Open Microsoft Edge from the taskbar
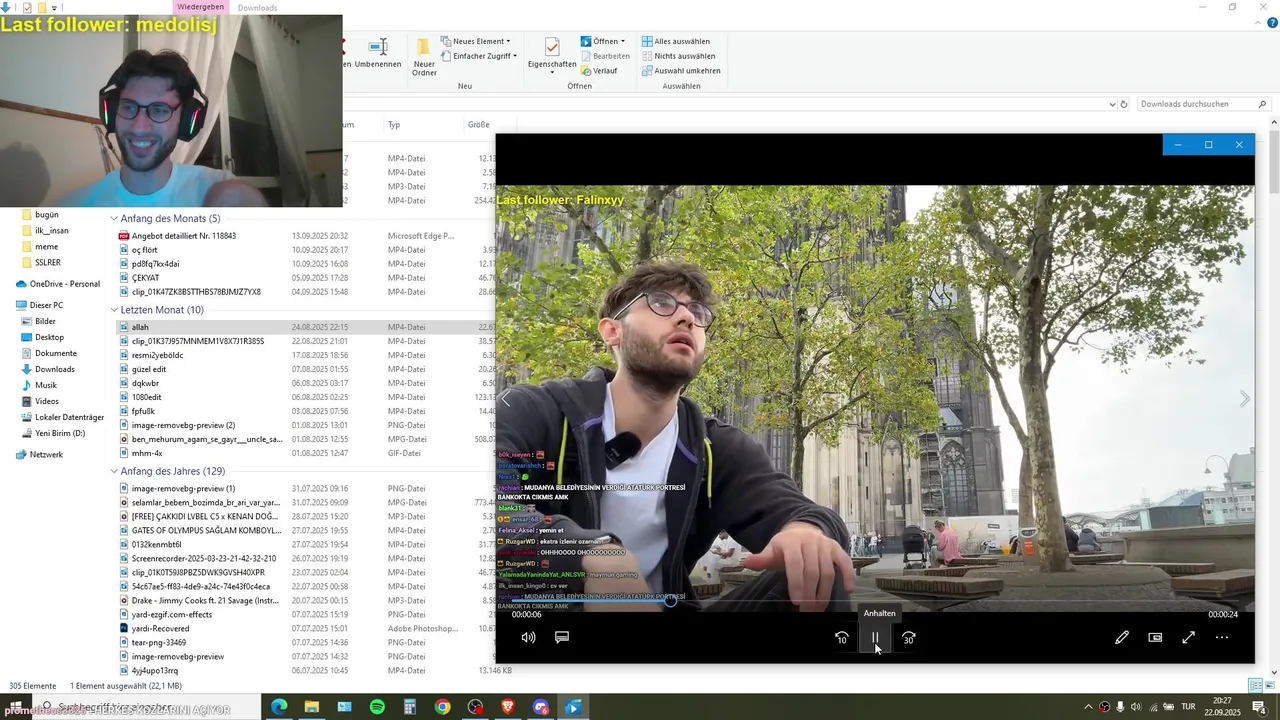Viewport: 1280px width, 720px height. [279, 707]
